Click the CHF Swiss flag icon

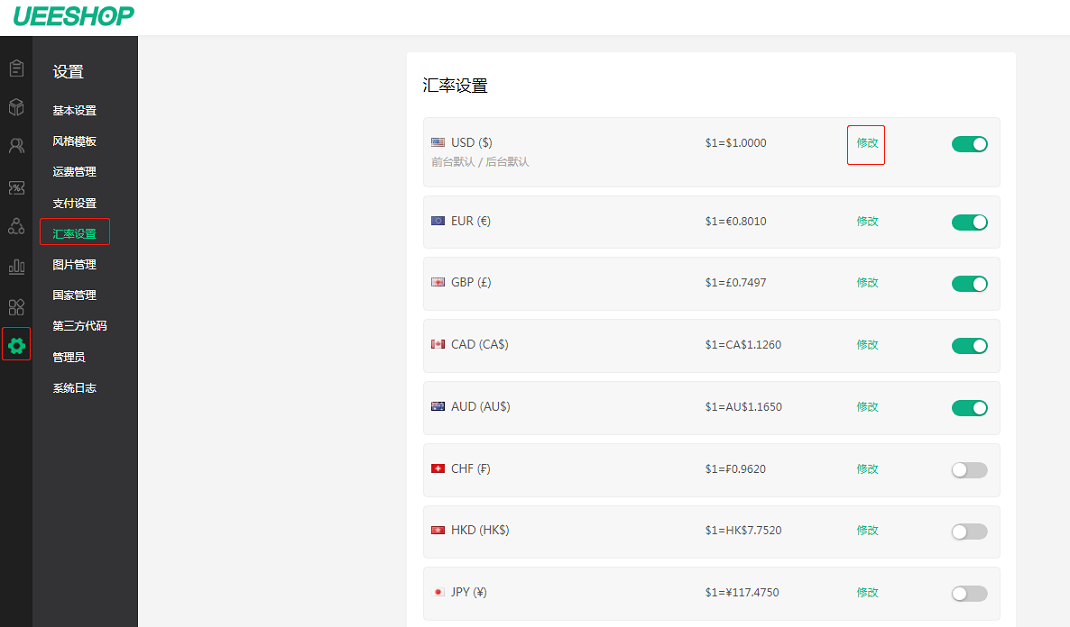pos(437,469)
